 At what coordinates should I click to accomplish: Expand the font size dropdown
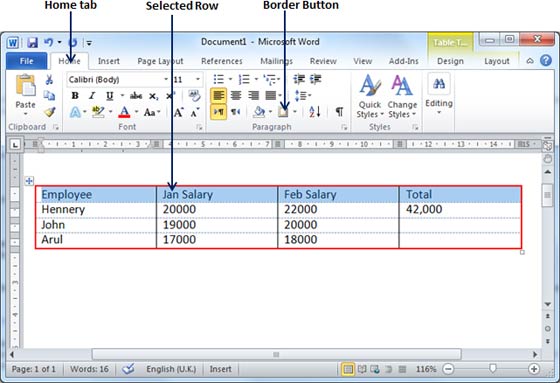point(198,79)
